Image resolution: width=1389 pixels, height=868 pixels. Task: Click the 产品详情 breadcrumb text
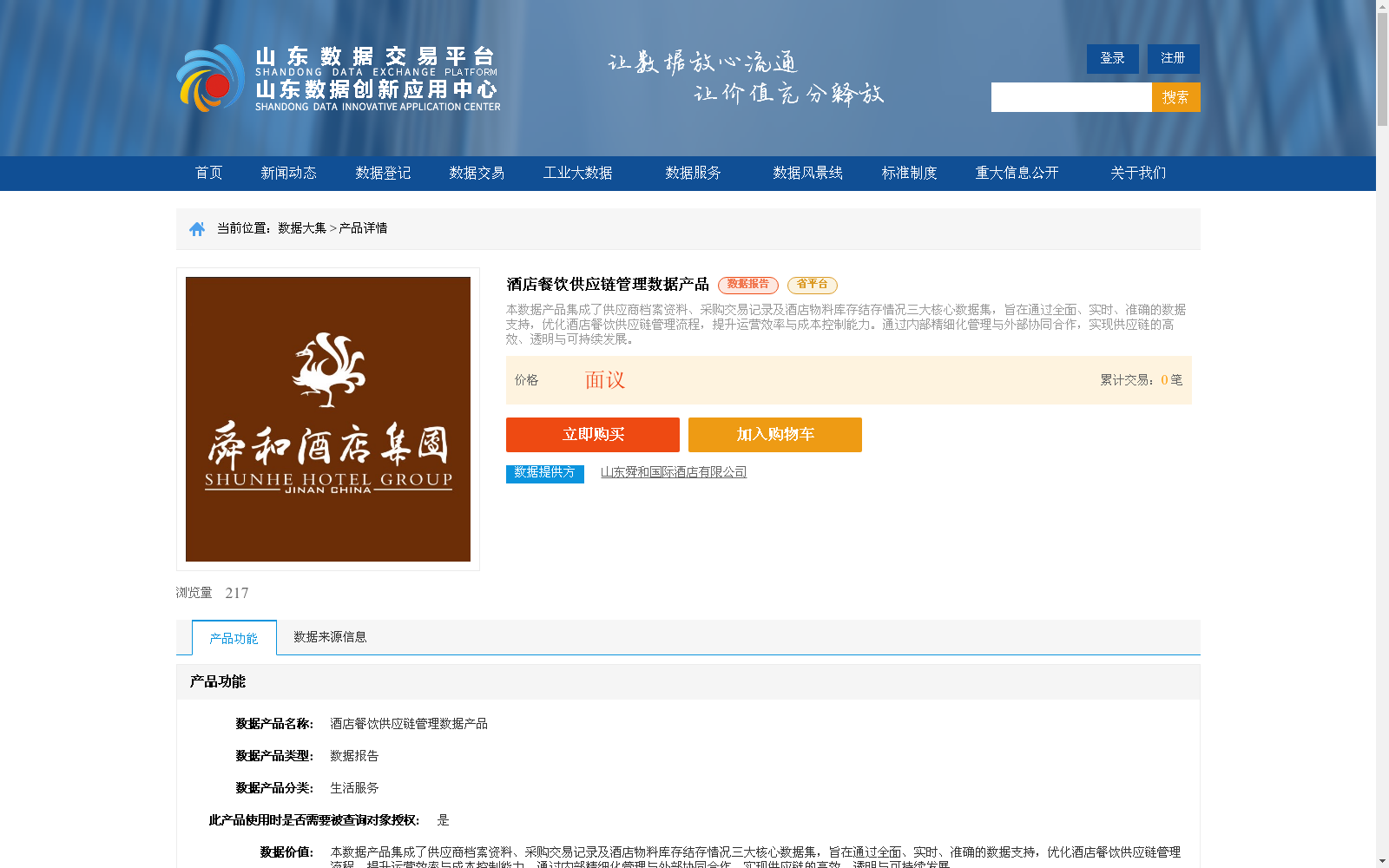point(363,228)
